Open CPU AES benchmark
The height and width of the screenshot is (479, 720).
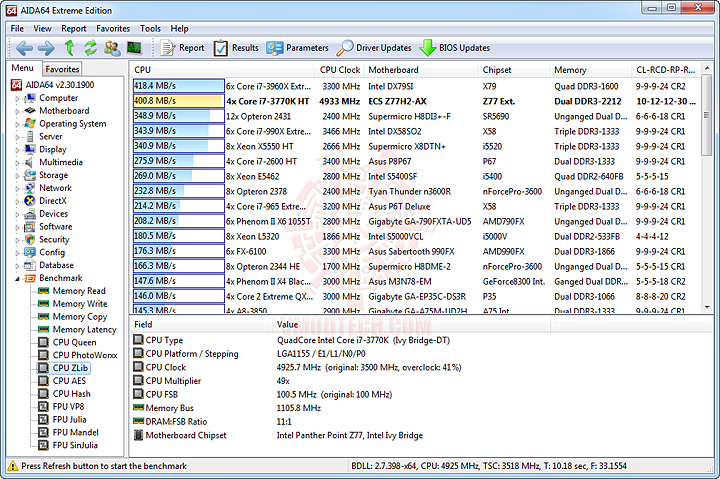click(69, 381)
